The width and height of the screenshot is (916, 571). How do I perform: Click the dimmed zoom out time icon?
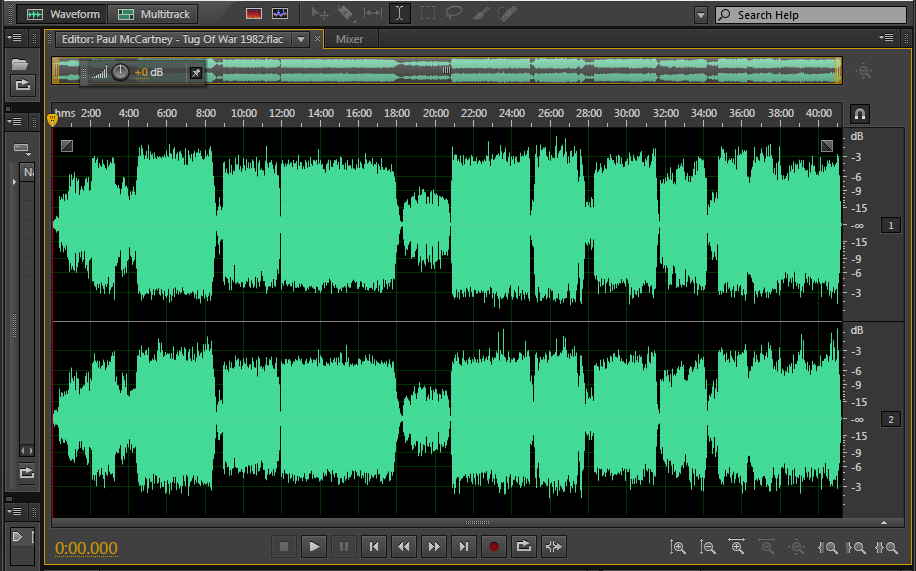767,548
